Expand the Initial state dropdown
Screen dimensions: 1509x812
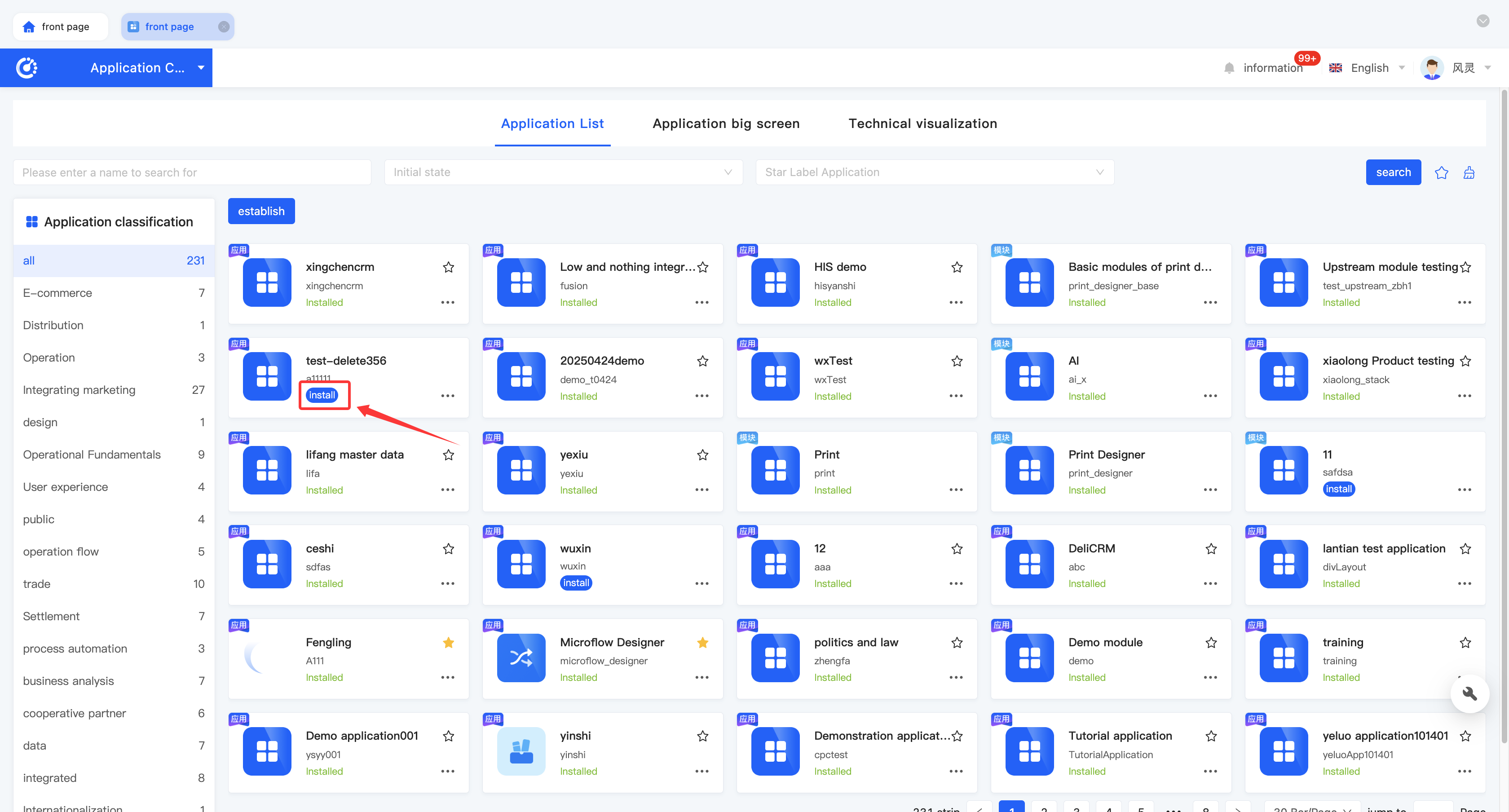[563, 172]
